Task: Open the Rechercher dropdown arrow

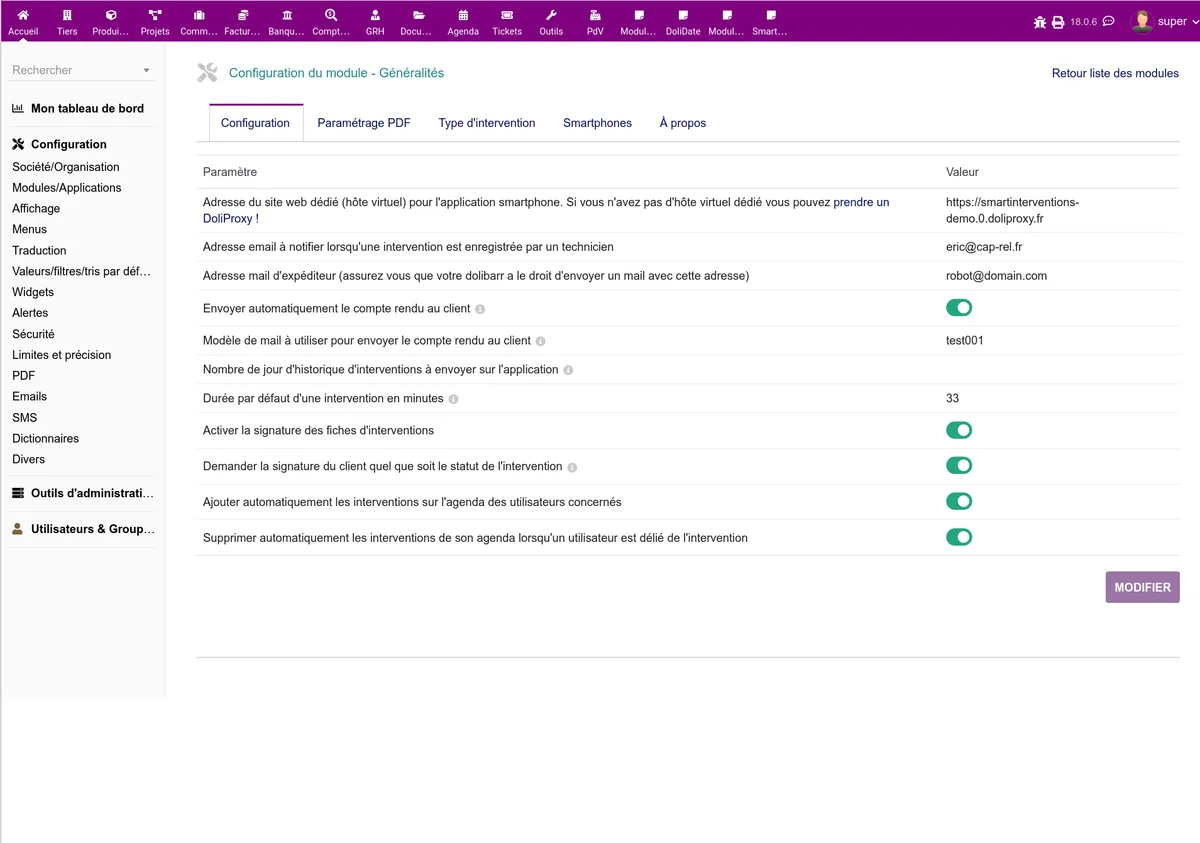Action: click(x=146, y=71)
